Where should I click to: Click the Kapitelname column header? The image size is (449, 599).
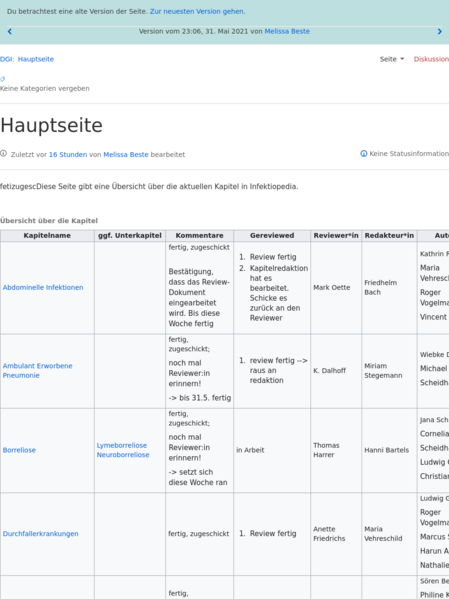(47, 236)
